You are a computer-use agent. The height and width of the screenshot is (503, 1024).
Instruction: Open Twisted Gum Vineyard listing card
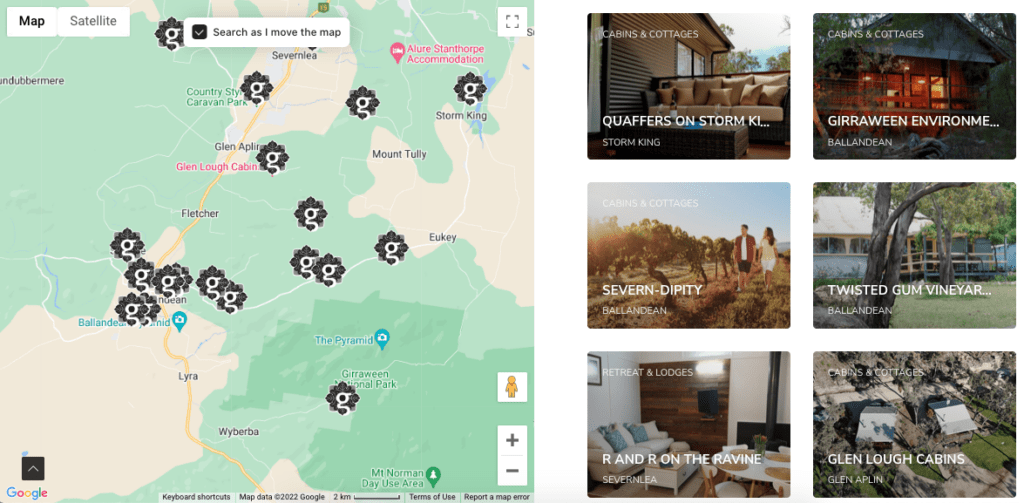click(x=914, y=255)
